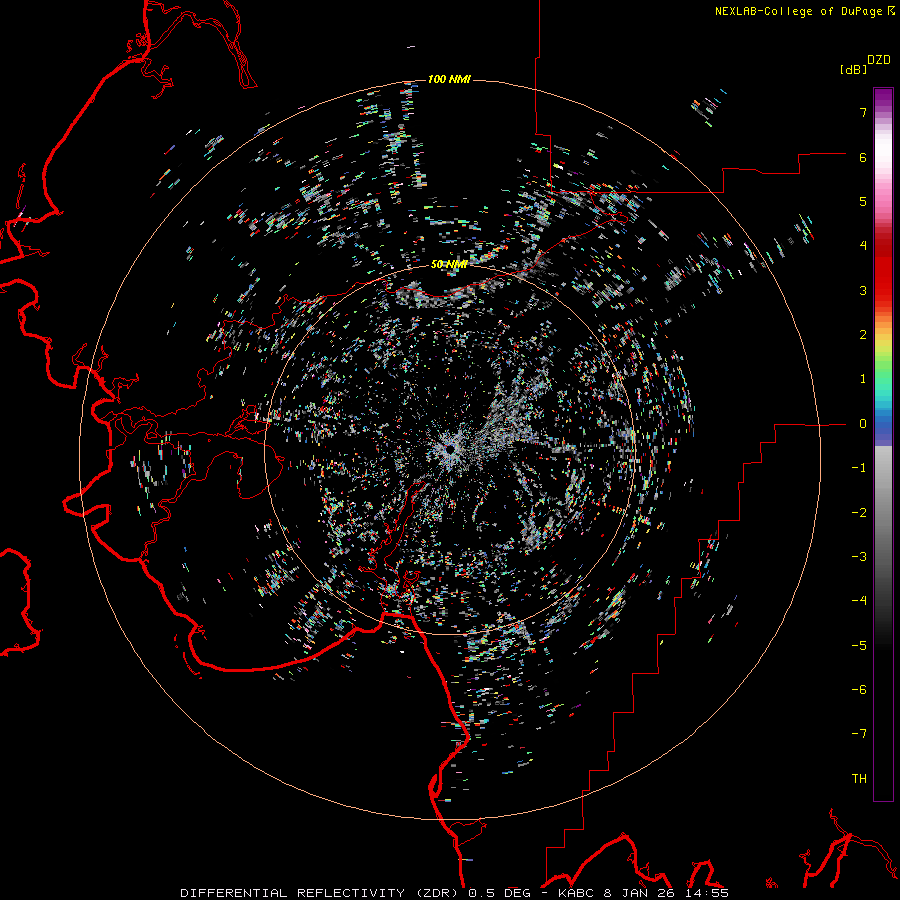Click the -7 value on the color scale

859,734
